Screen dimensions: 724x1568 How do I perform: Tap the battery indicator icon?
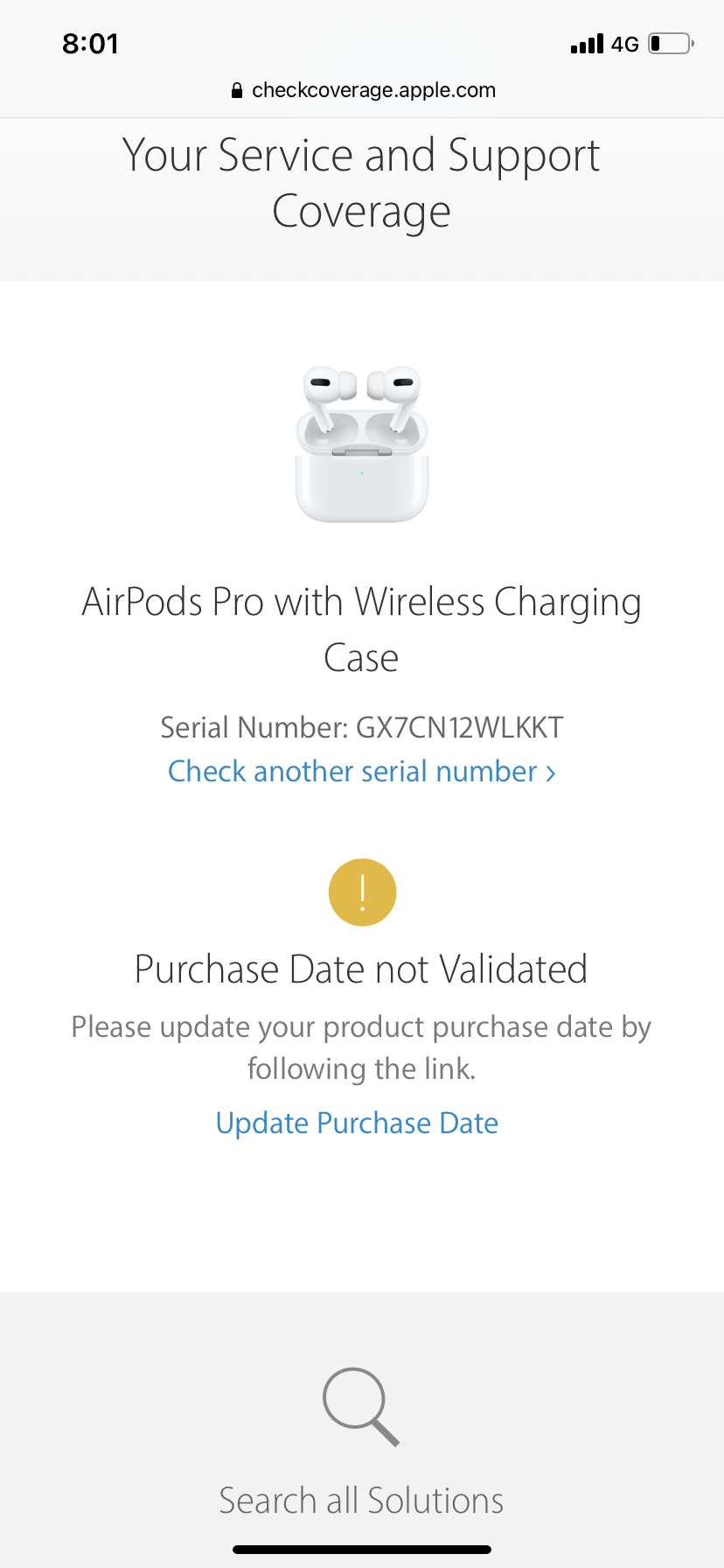(x=671, y=43)
